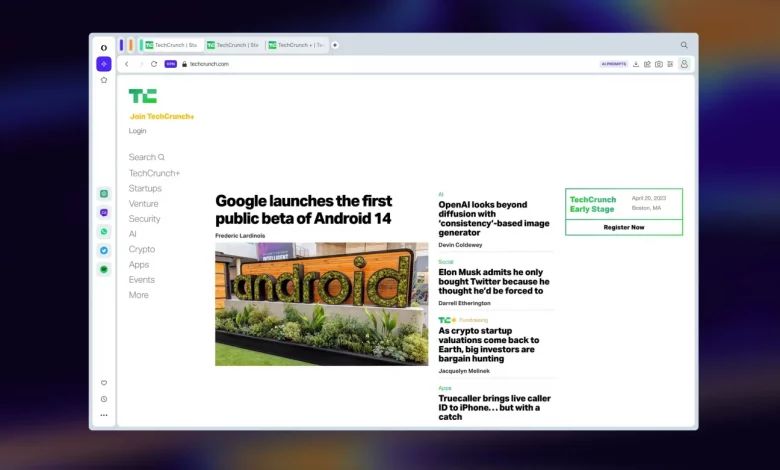Switch to the TechCrunch+ tab
Viewport: 780px width, 470px height.
(x=297, y=45)
